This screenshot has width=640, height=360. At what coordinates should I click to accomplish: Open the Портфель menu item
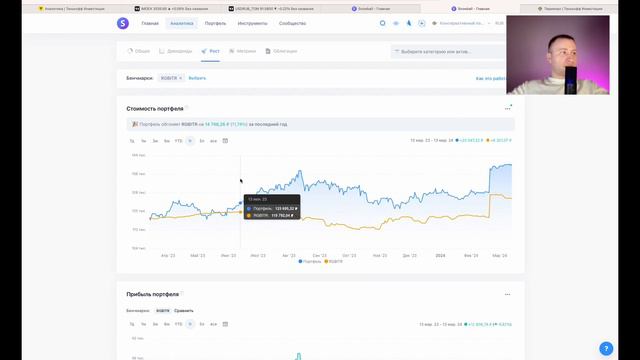point(215,24)
